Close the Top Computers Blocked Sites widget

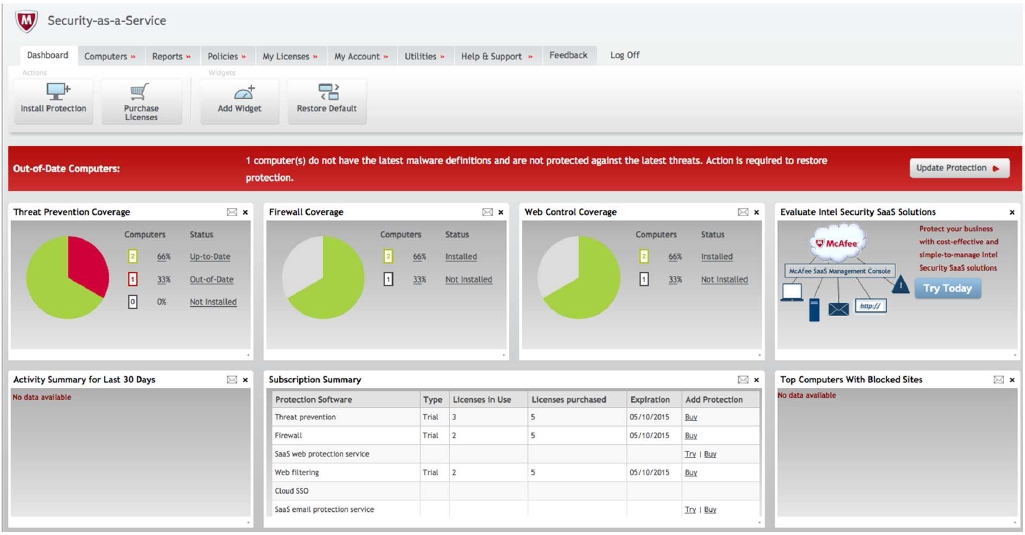tap(1013, 379)
